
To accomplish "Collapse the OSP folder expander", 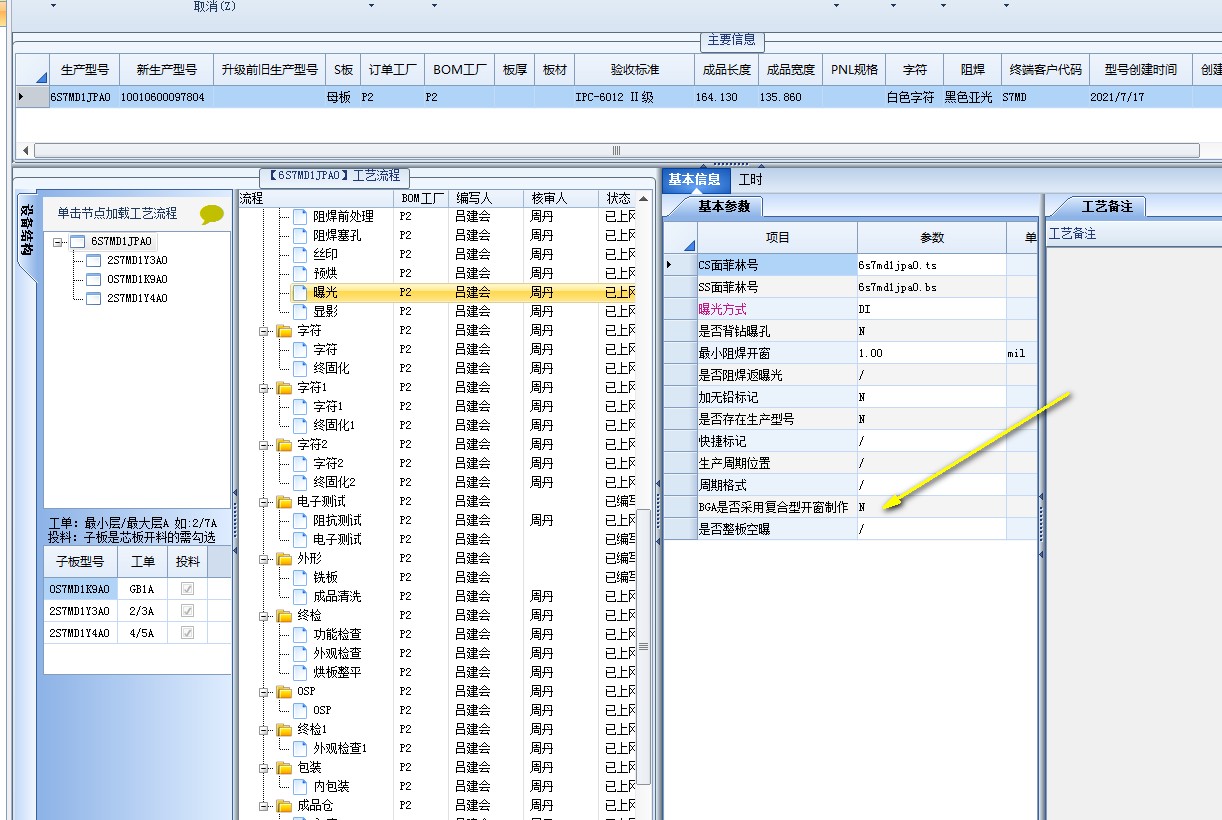I will (x=266, y=692).
